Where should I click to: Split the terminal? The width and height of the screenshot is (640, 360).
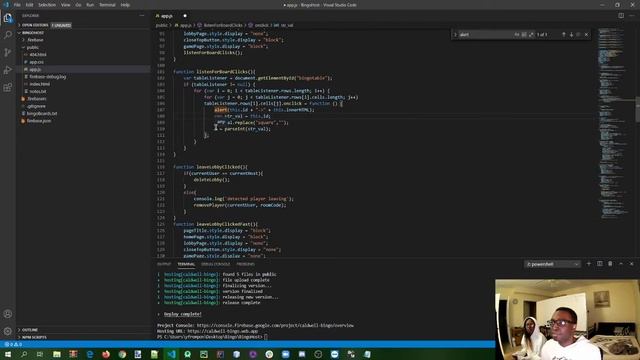pyautogui.click(x=600, y=264)
